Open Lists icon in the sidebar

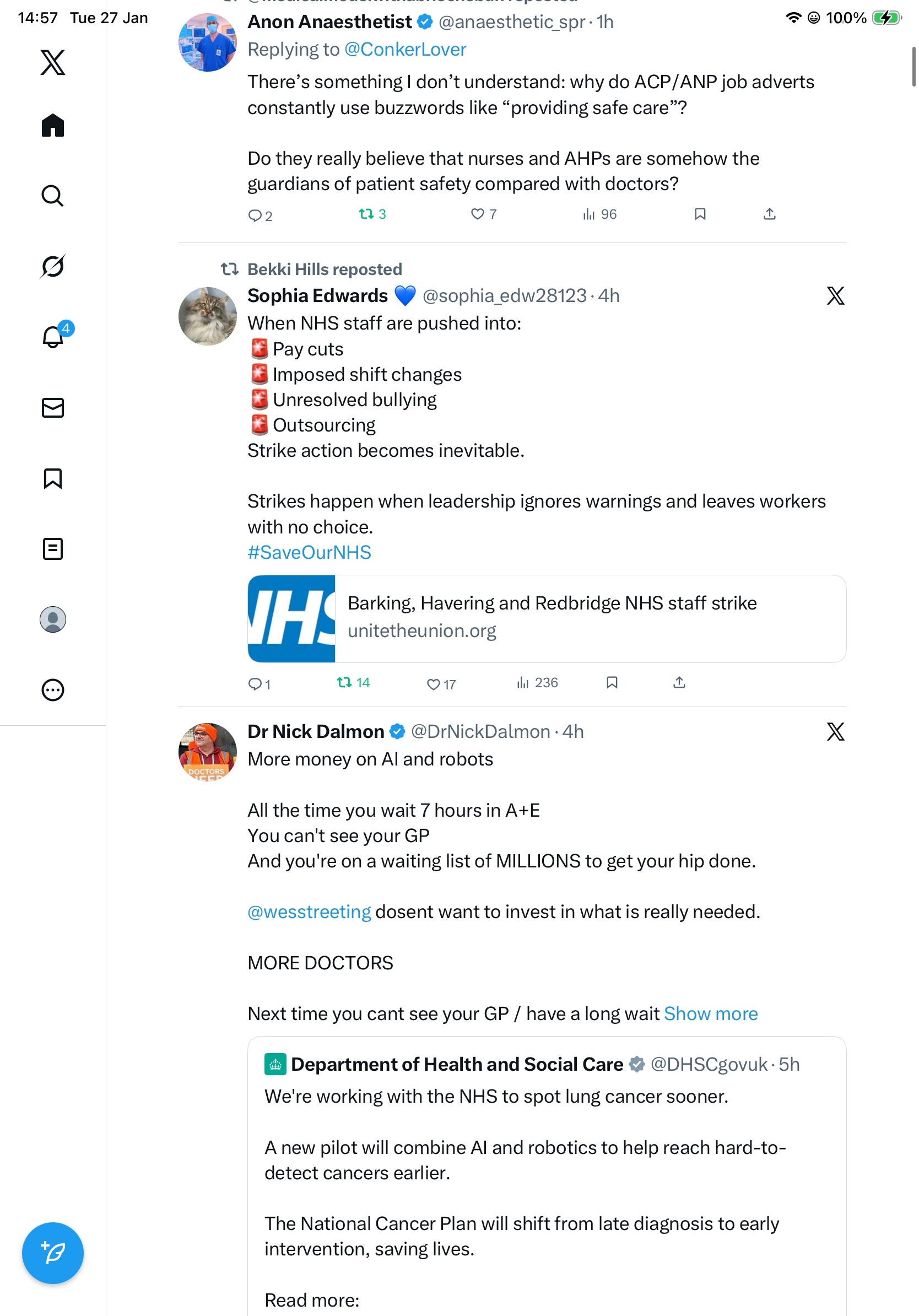(53, 548)
